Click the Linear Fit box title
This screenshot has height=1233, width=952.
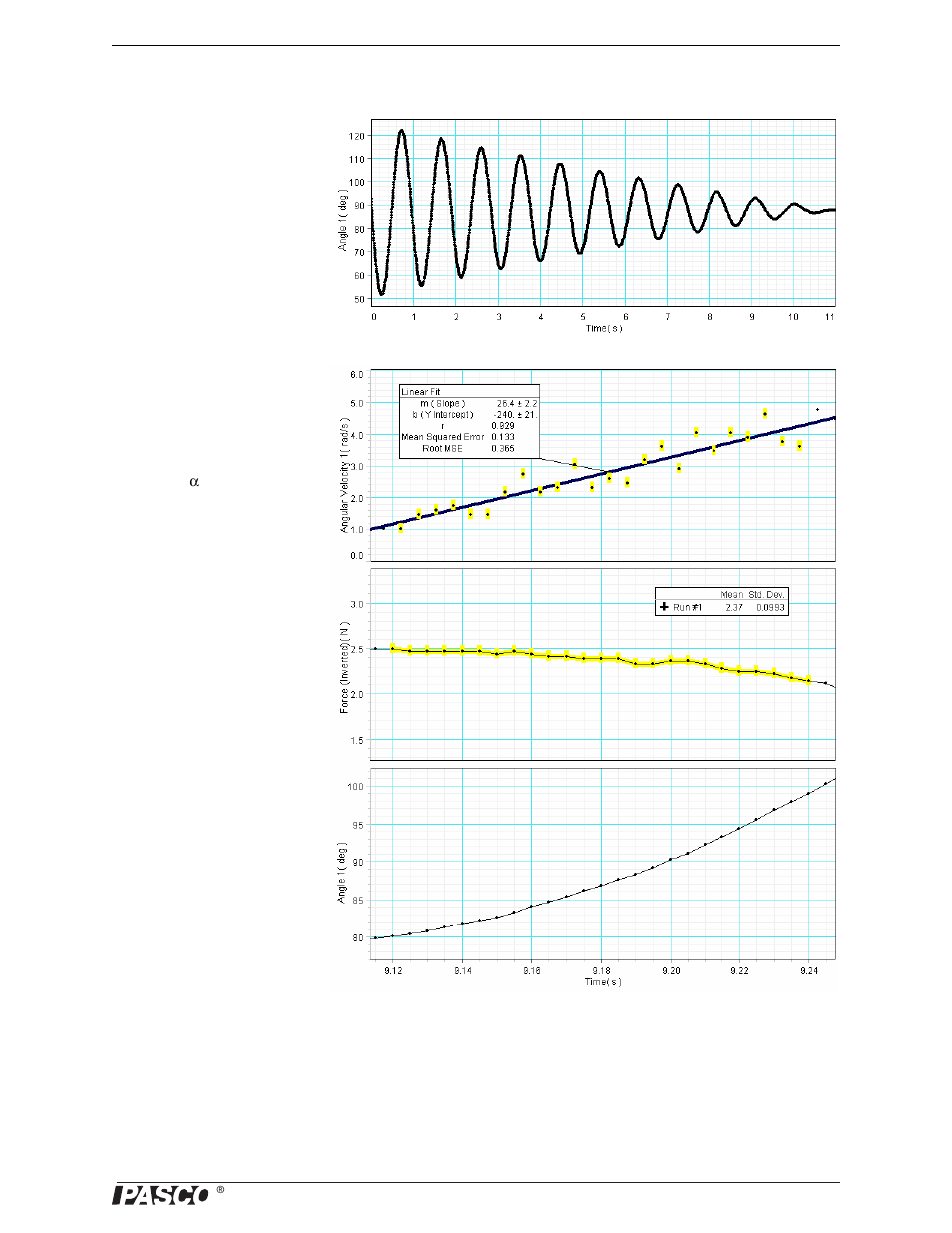421,392
